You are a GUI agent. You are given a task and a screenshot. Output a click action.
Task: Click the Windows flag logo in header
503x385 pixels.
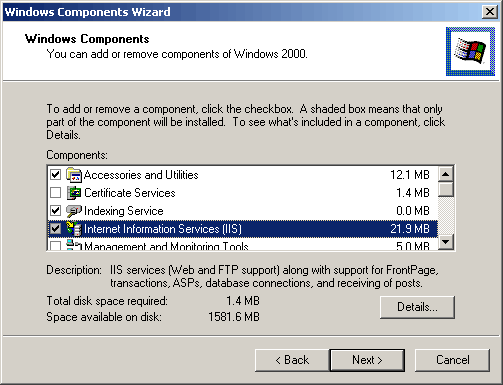tap(470, 51)
